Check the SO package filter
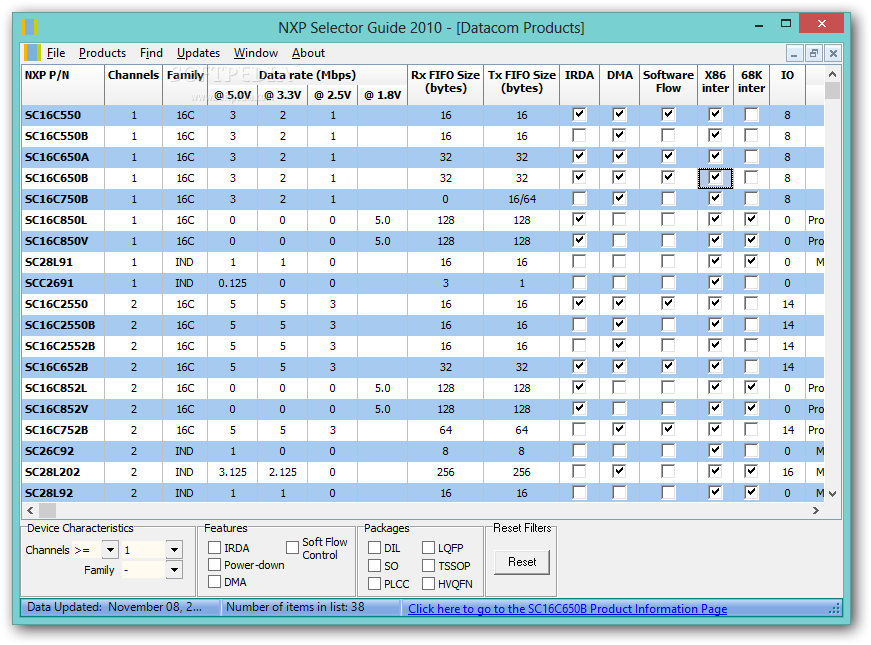This screenshot has width=871, height=645. 374,566
